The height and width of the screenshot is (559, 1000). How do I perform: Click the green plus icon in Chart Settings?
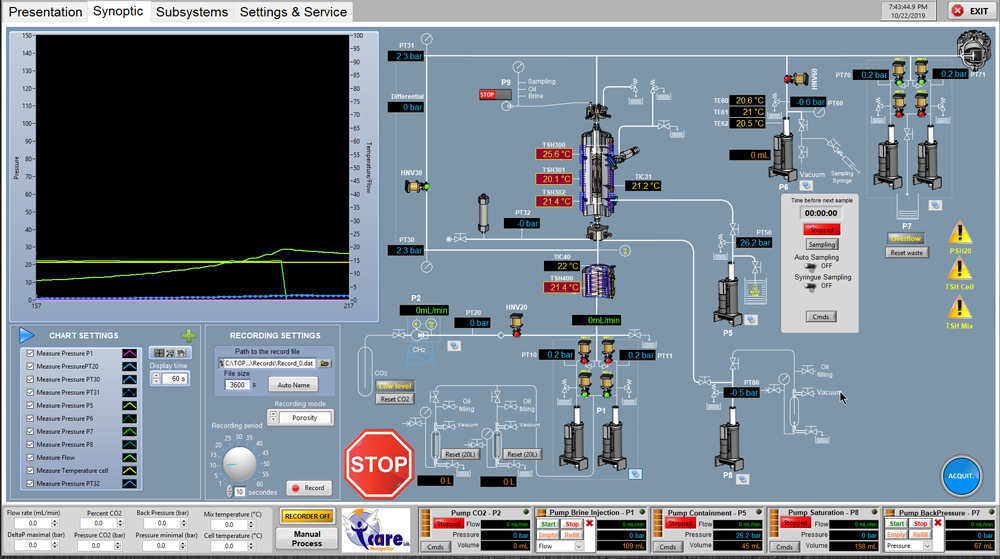pos(189,335)
